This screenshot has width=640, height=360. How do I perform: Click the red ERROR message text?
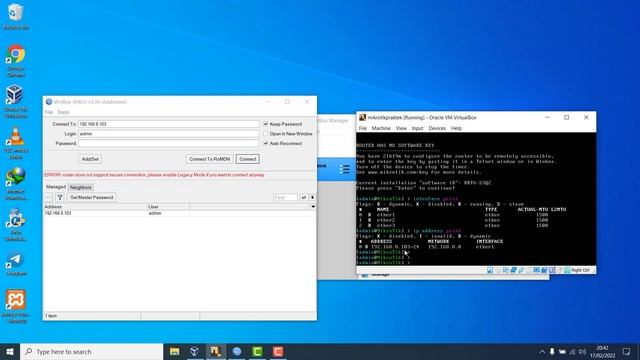(154, 175)
